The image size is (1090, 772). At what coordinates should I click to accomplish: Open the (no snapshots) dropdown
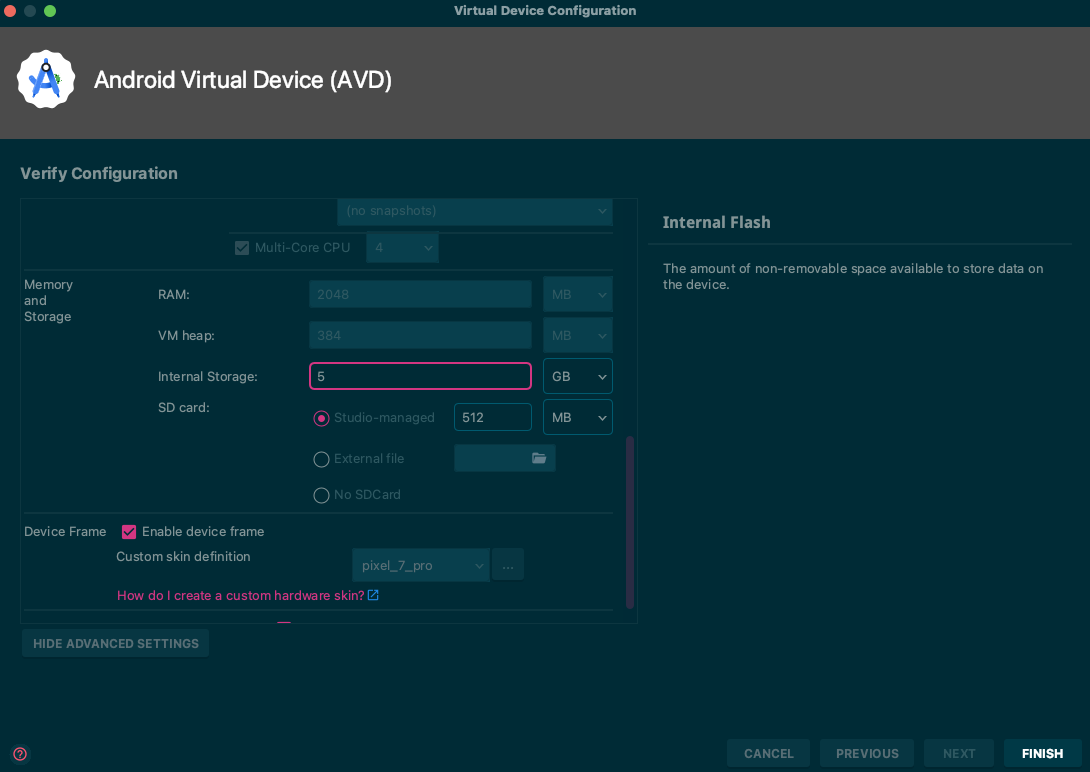pos(475,211)
